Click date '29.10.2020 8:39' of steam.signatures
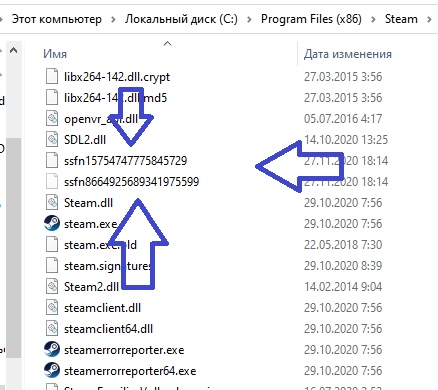The height and width of the screenshot is (390, 438). click(343, 266)
